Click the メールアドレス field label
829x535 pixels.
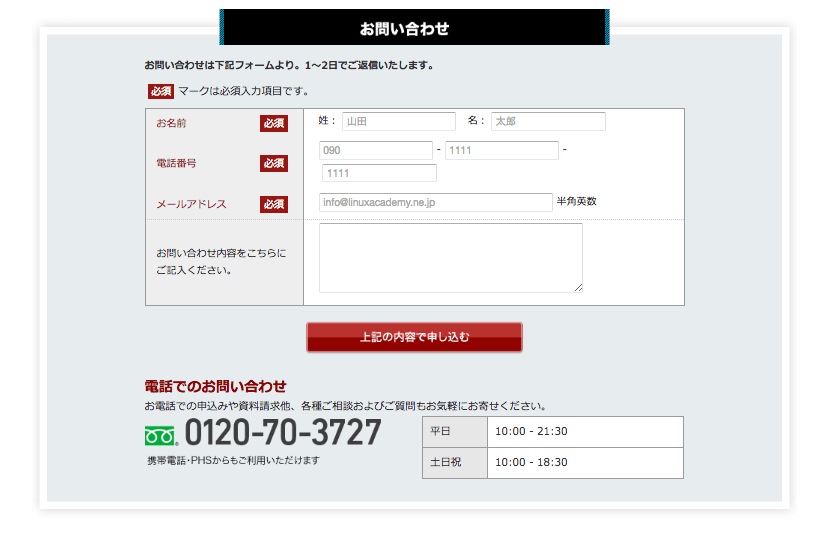tap(191, 204)
